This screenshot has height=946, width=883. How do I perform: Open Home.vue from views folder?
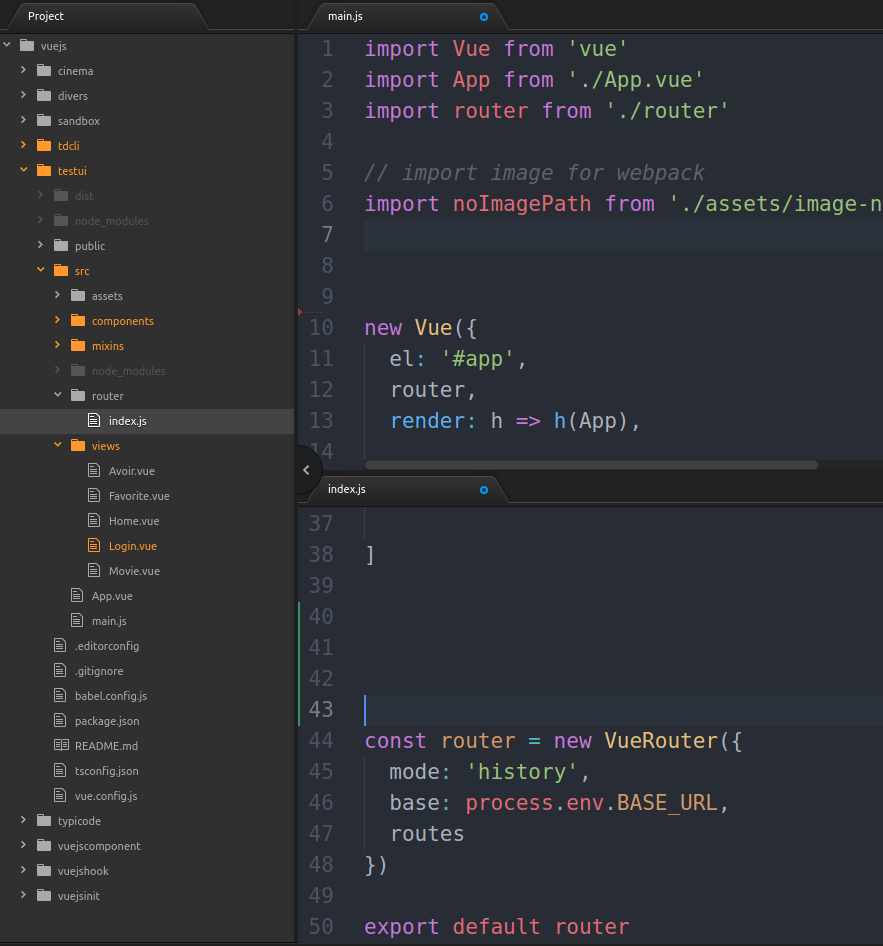134,521
